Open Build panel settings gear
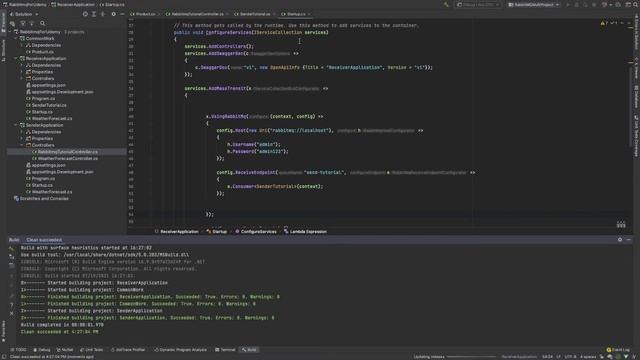640x360 pixels. [x=620, y=240]
